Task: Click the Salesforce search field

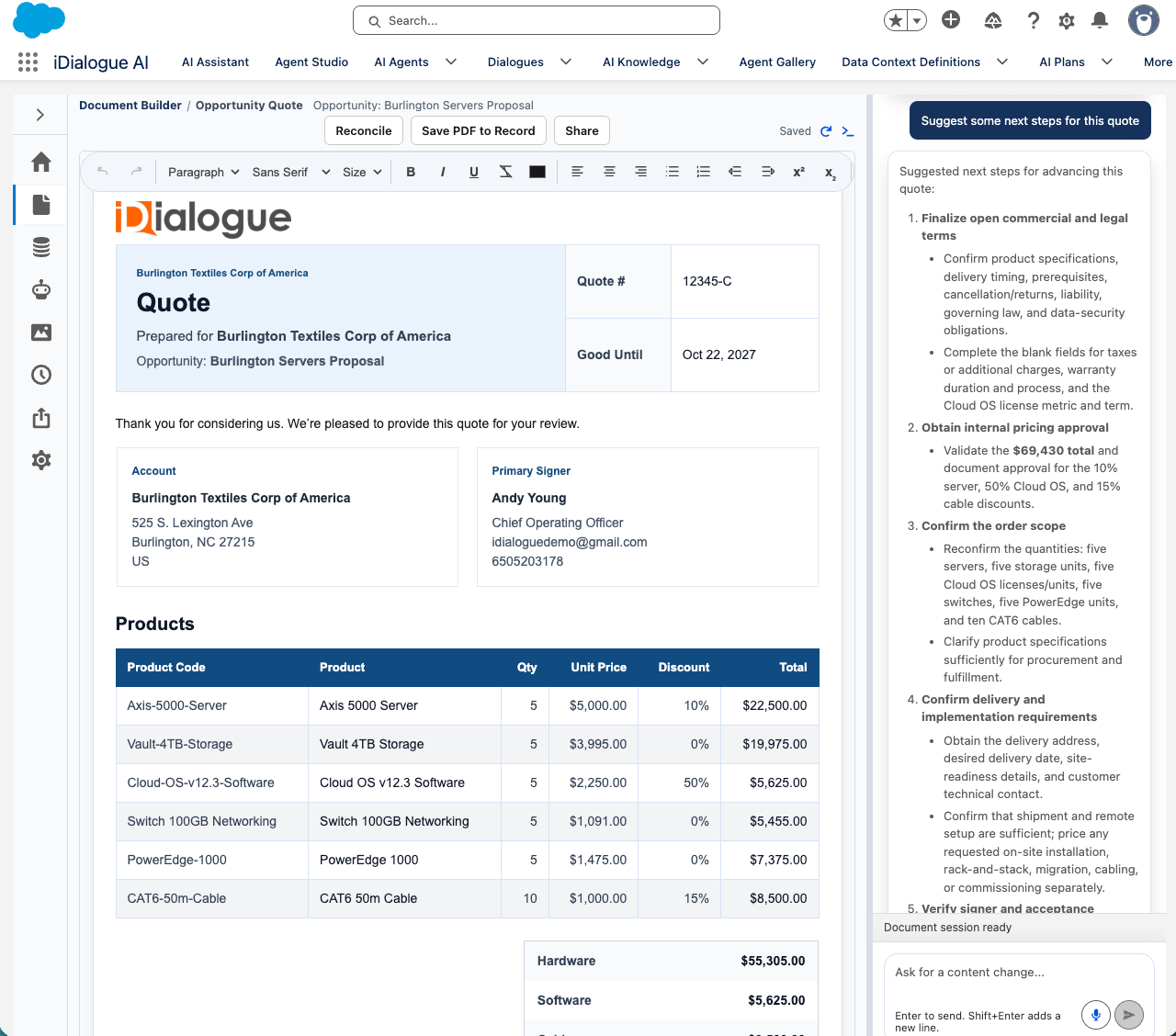Action: click(x=536, y=20)
